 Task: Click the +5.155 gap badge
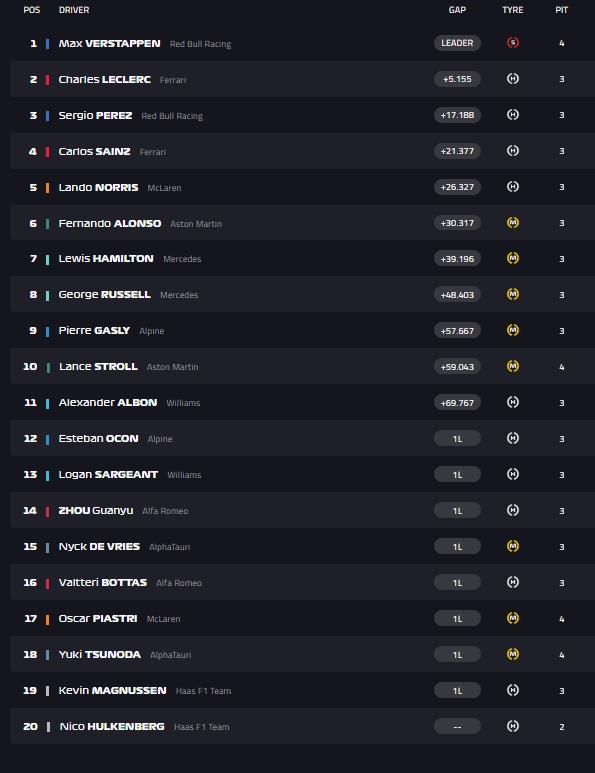457,79
